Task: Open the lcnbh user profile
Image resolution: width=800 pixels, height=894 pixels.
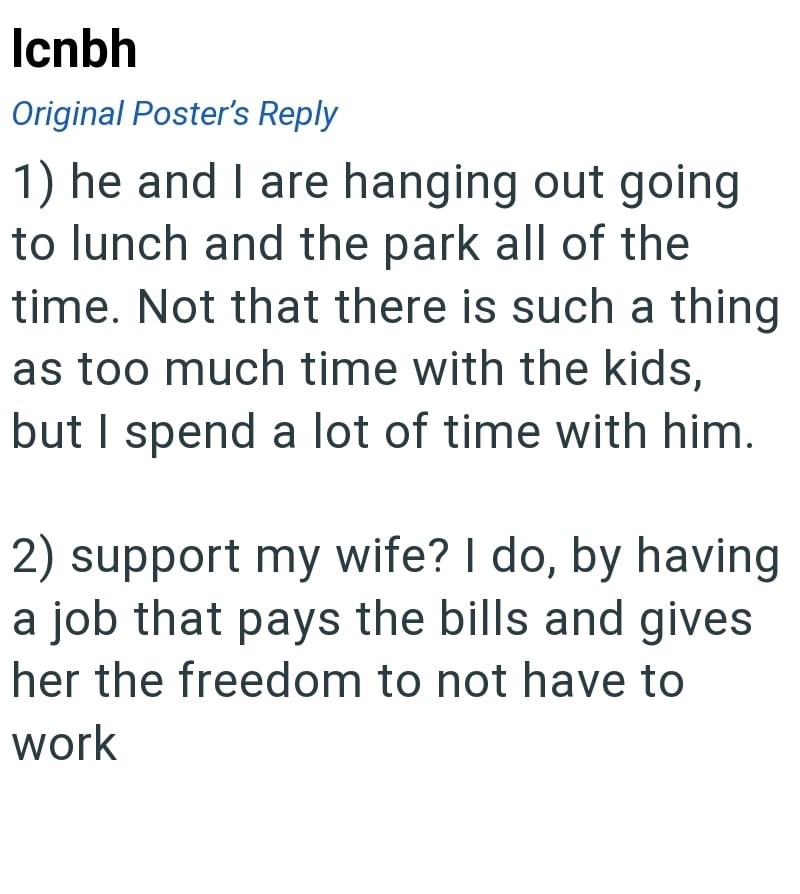Action: click(74, 49)
